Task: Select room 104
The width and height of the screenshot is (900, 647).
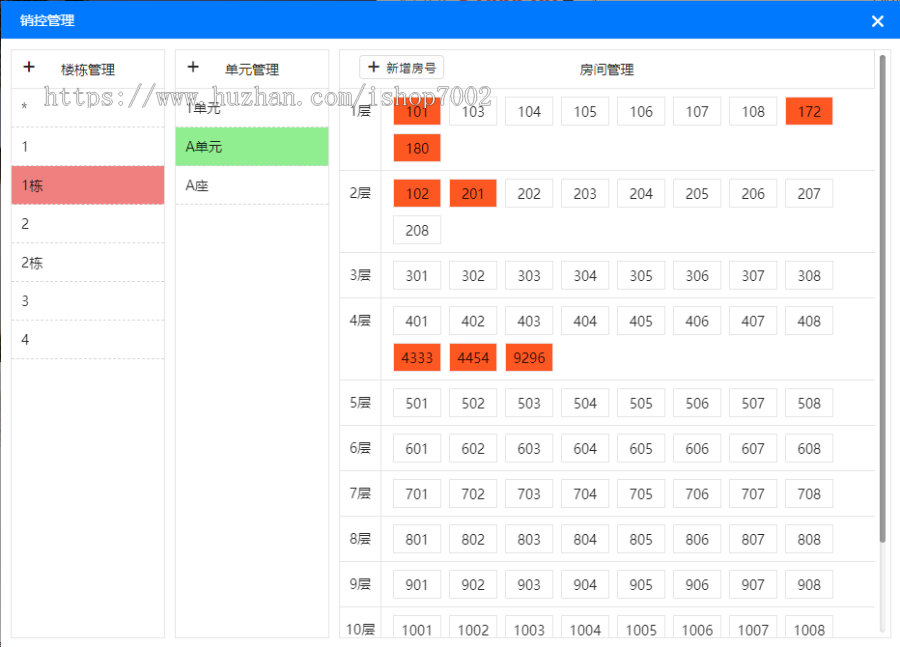Action: tap(529, 111)
